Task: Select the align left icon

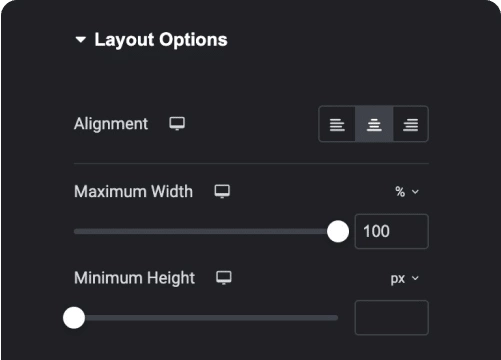Action: 337,124
